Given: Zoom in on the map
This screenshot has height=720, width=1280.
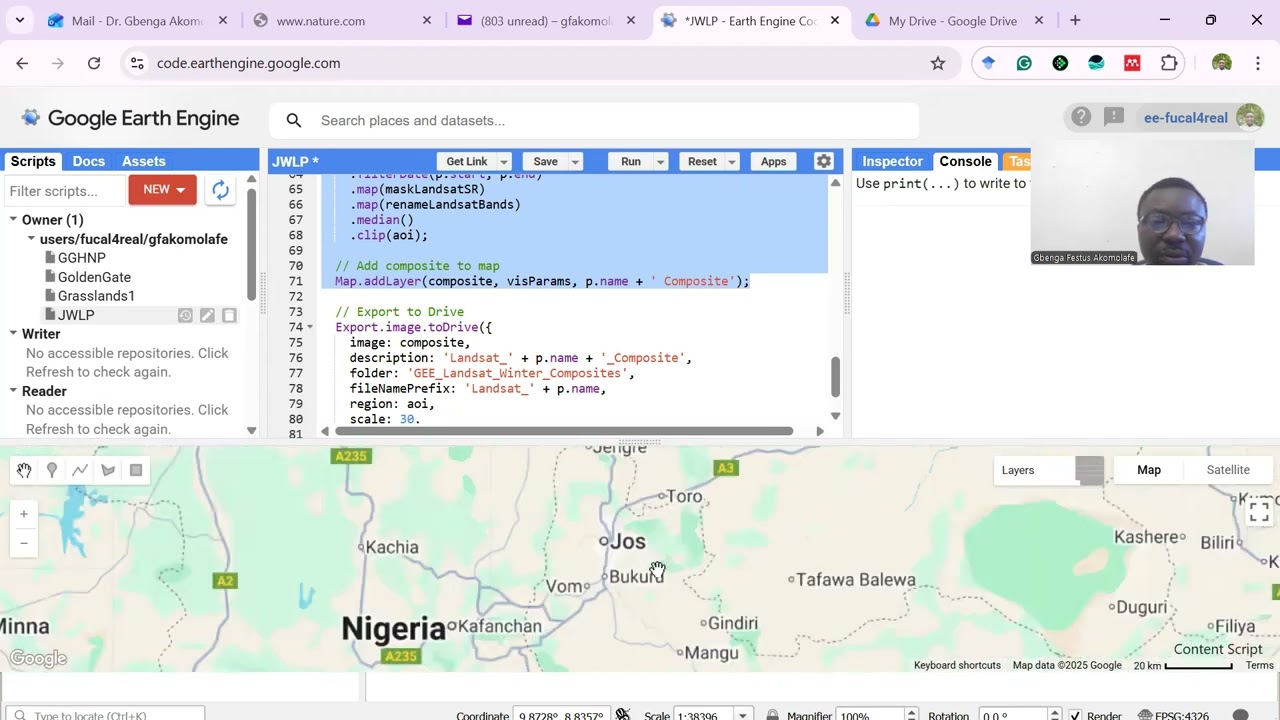Looking at the screenshot, I should click(x=24, y=514).
